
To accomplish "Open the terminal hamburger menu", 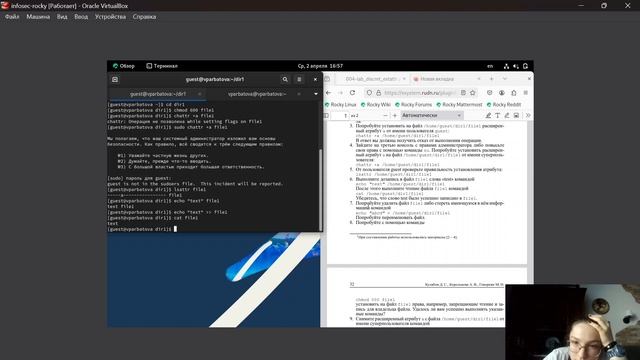I will point(299,79).
